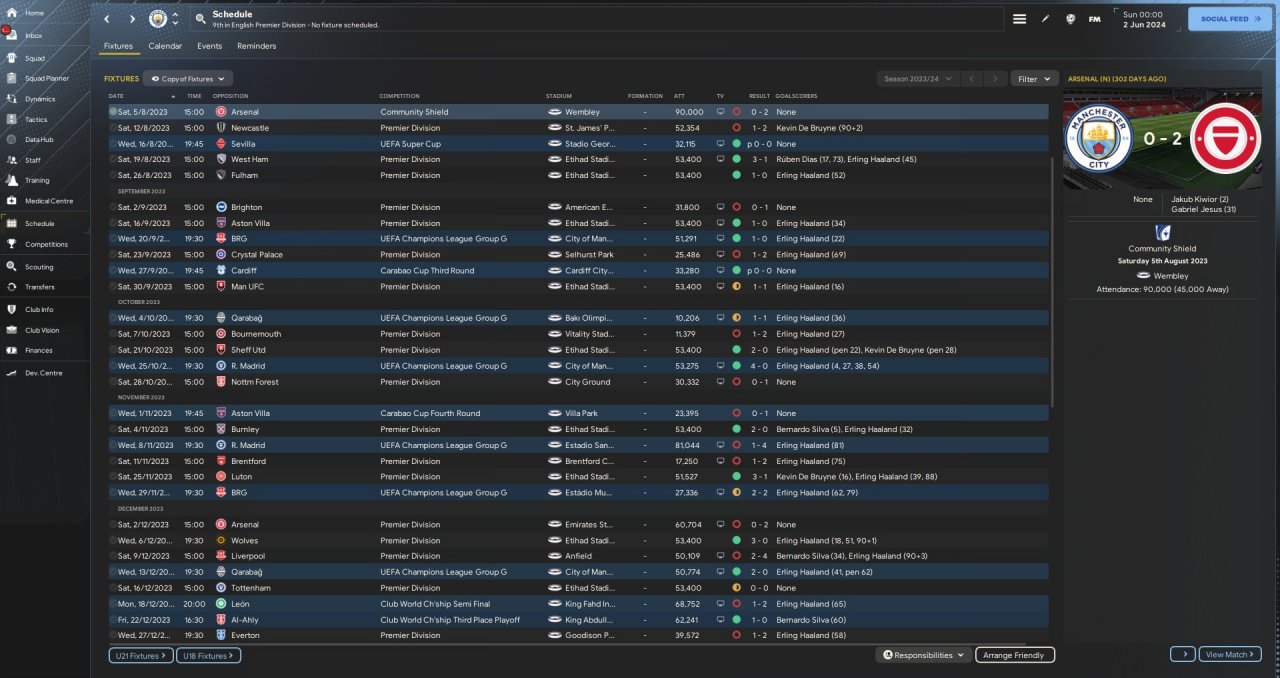Open Club Vision in sidebar

point(42,330)
